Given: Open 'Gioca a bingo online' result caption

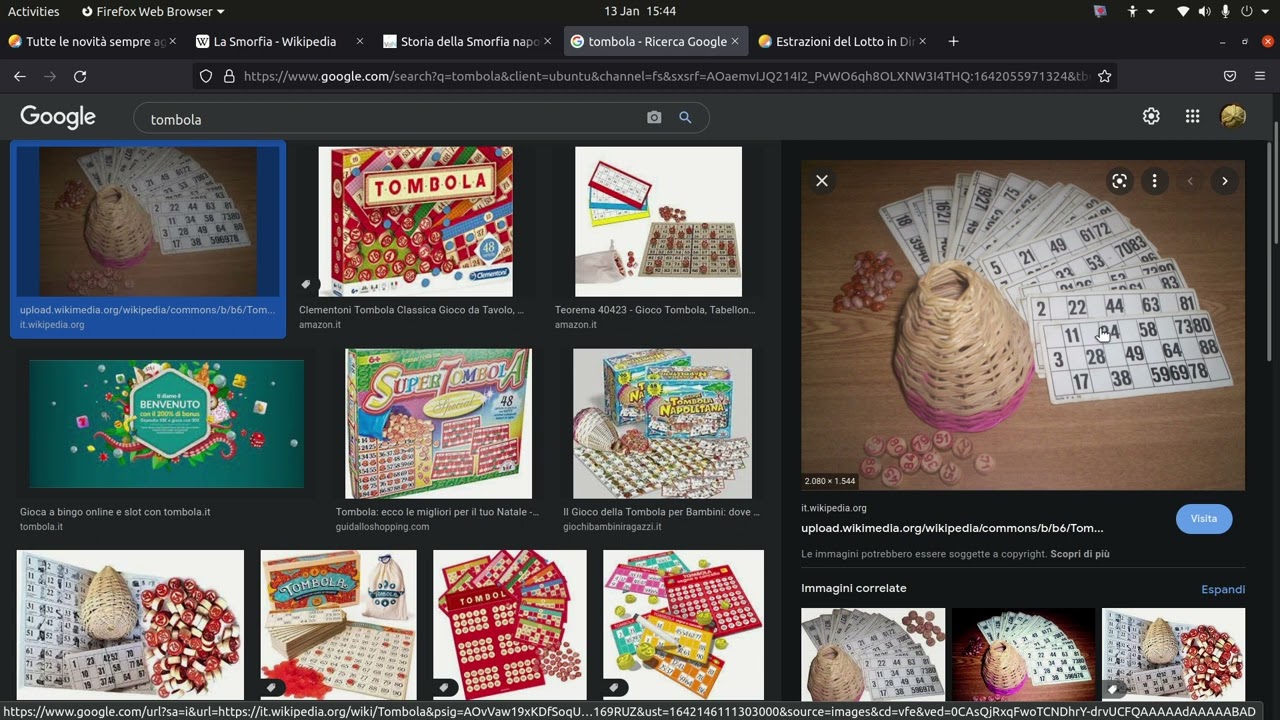Looking at the screenshot, I should click(x=115, y=512).
